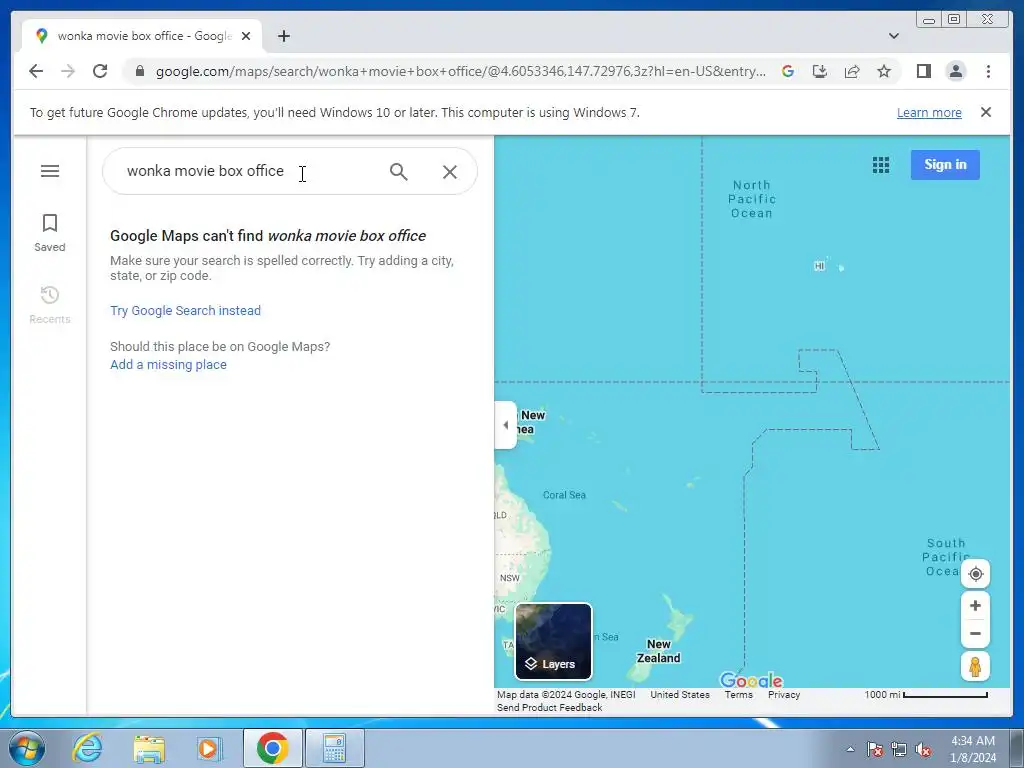Share this page icon

(852, 71)
